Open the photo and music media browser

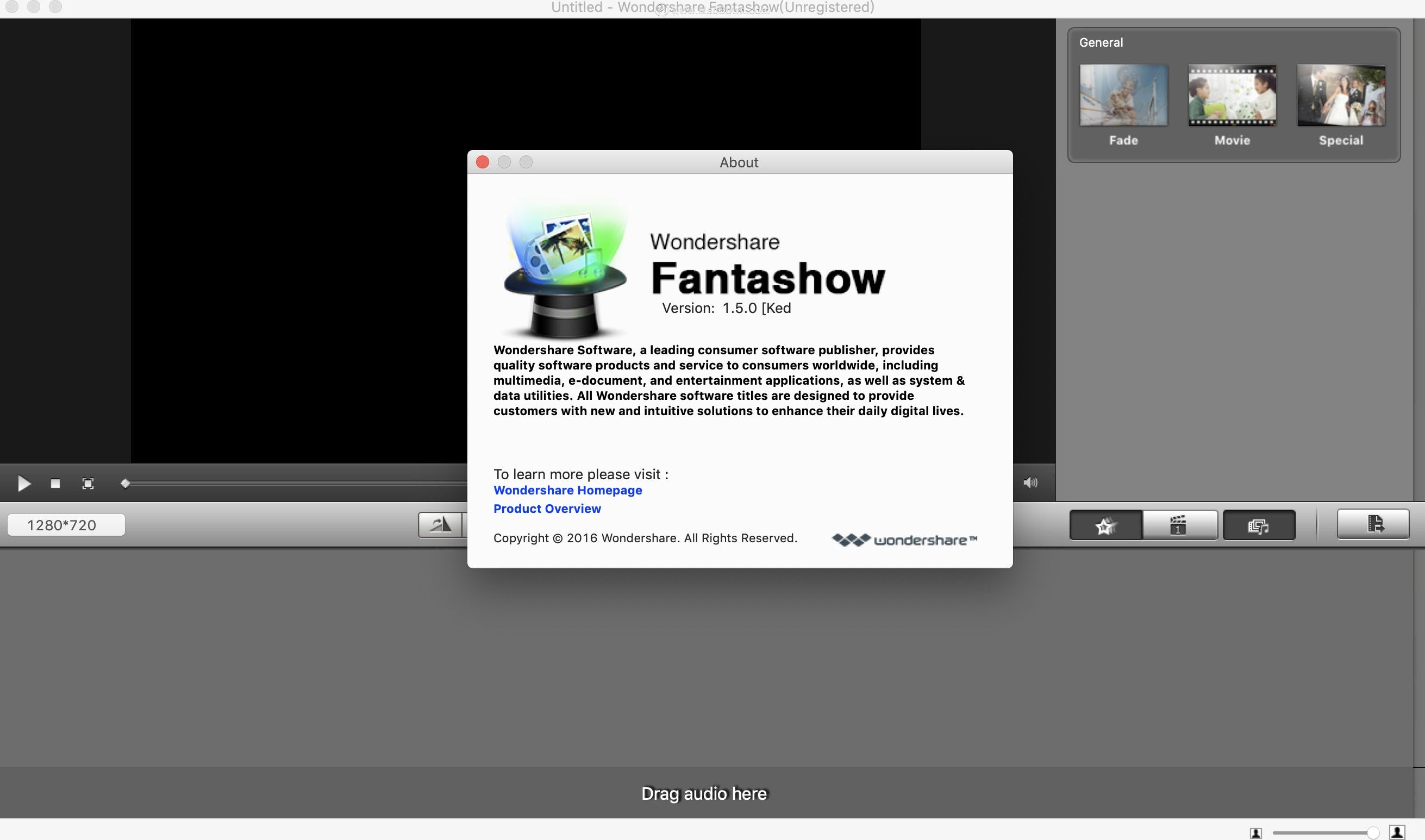(x=1259, y=525)
